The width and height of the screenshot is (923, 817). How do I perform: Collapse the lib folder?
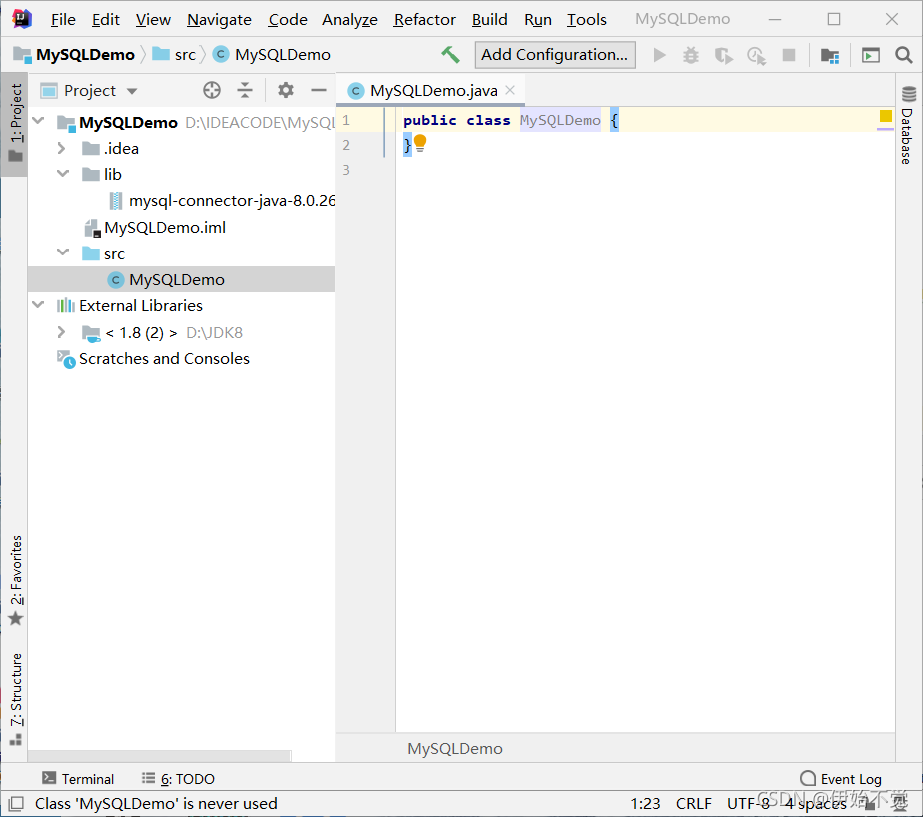(62, 174)
